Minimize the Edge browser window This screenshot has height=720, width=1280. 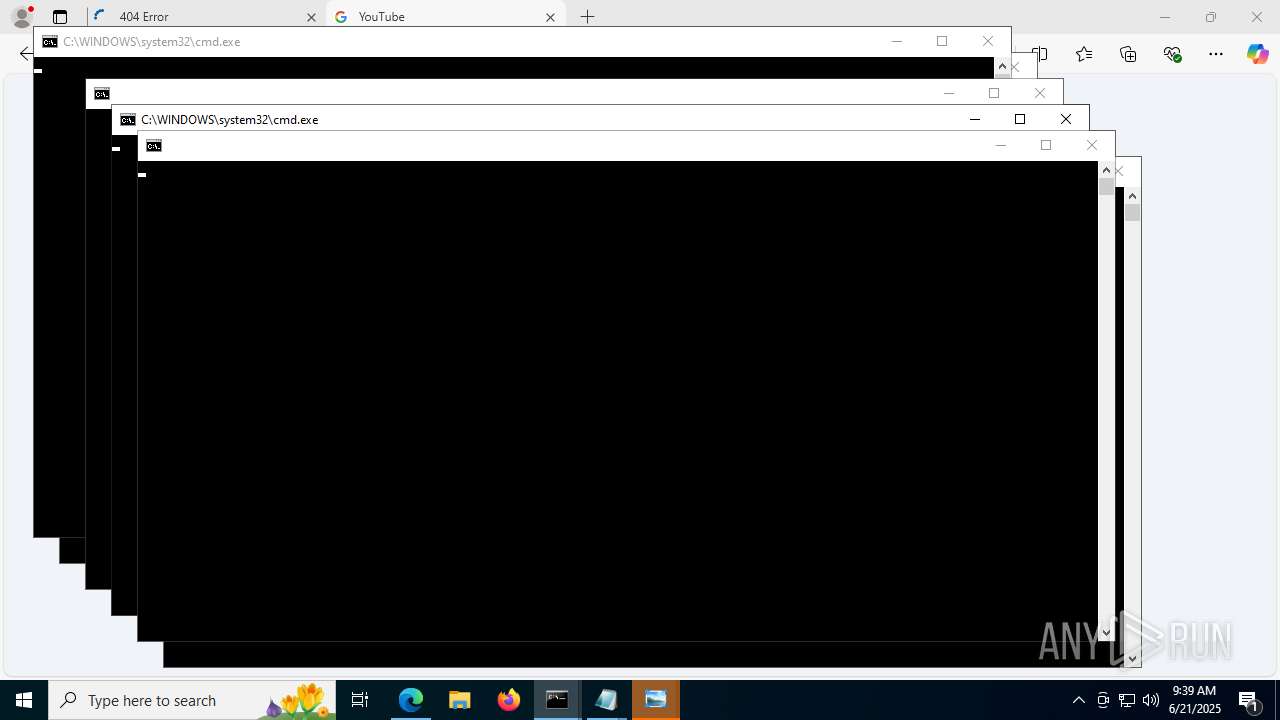(x=1165, y=17)
